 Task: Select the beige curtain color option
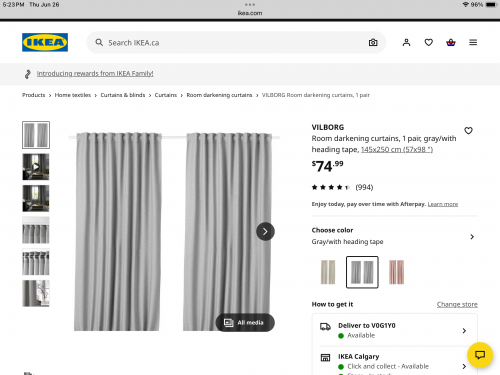328,272
